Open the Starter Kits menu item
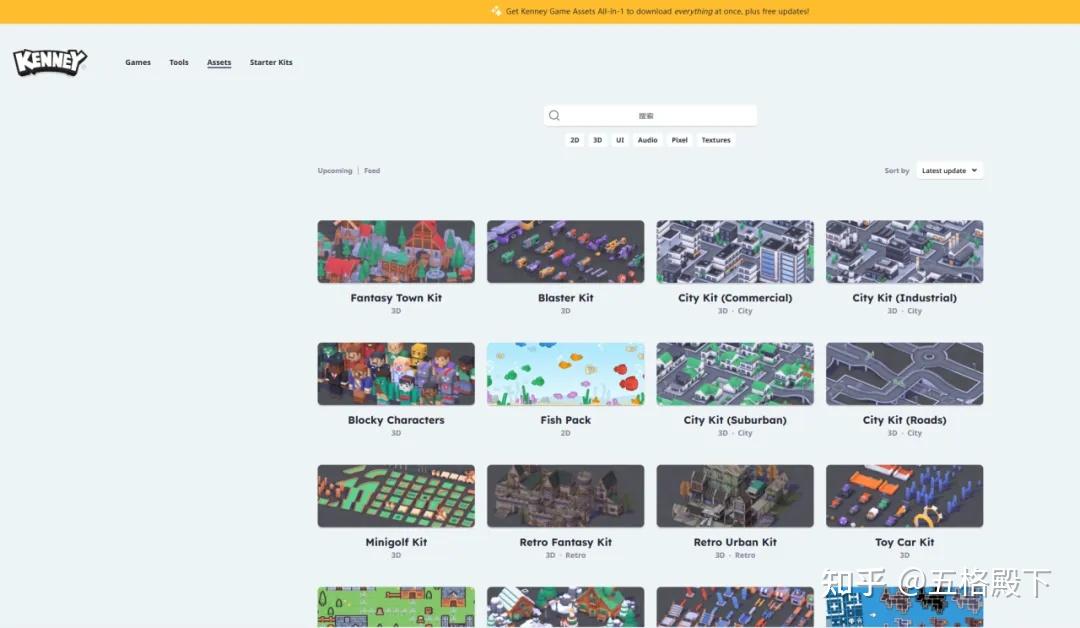The width and height of the screenshot is (1080, 628). click(x=271, y=62)
